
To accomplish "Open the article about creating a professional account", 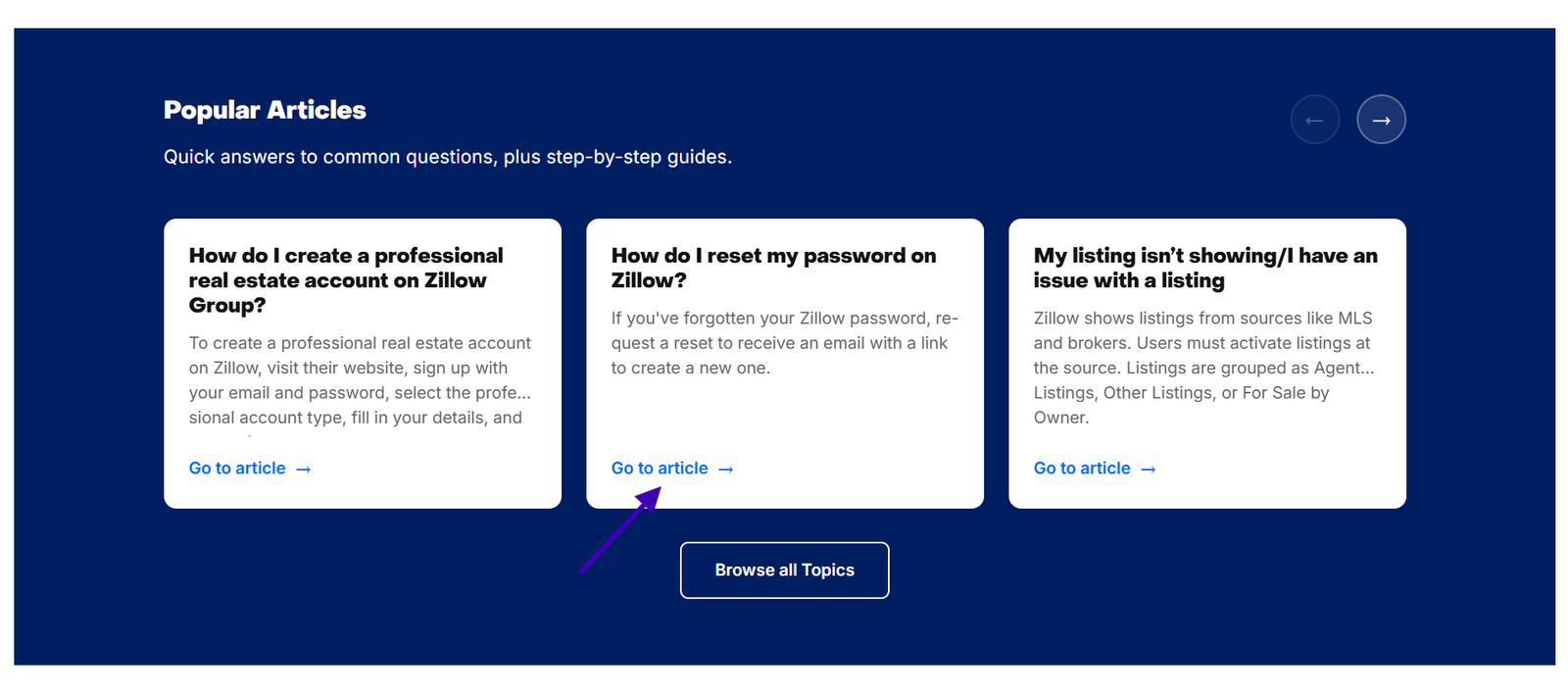I will (236, 468).
